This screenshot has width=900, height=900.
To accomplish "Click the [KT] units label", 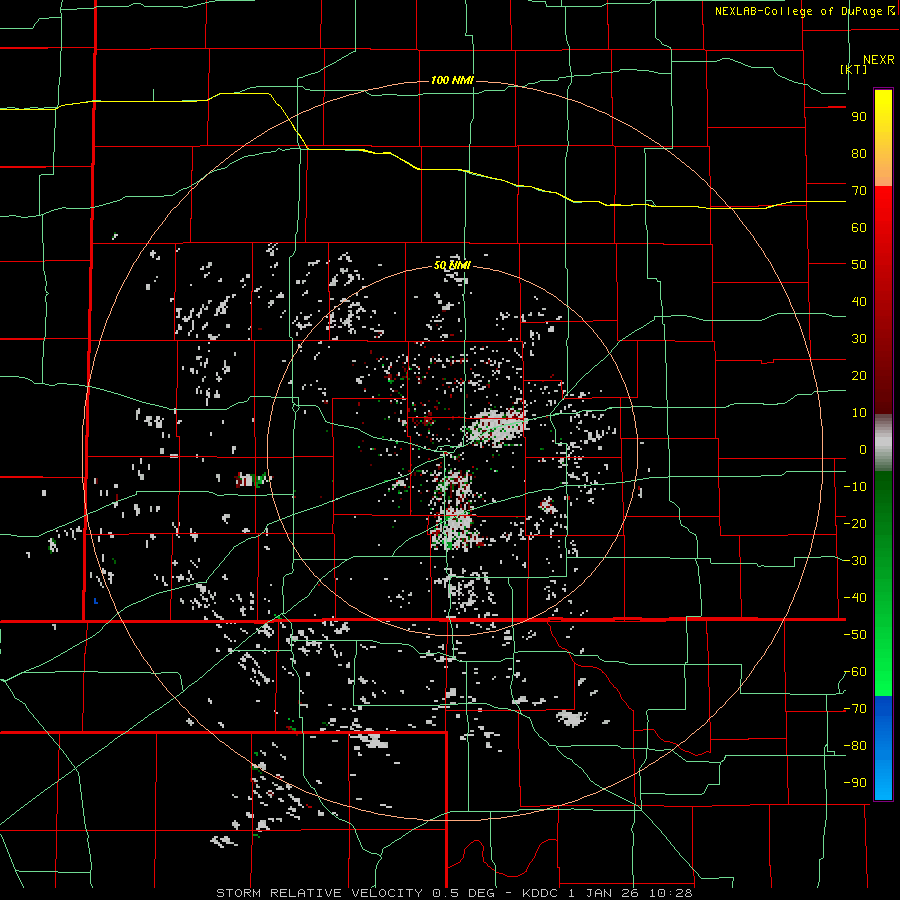I will tap(854, 69).
